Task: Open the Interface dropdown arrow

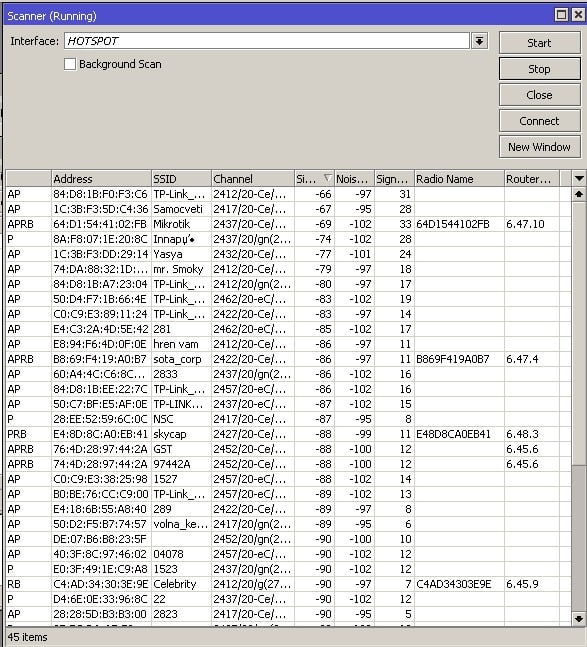Action: (x=479, y=41)
